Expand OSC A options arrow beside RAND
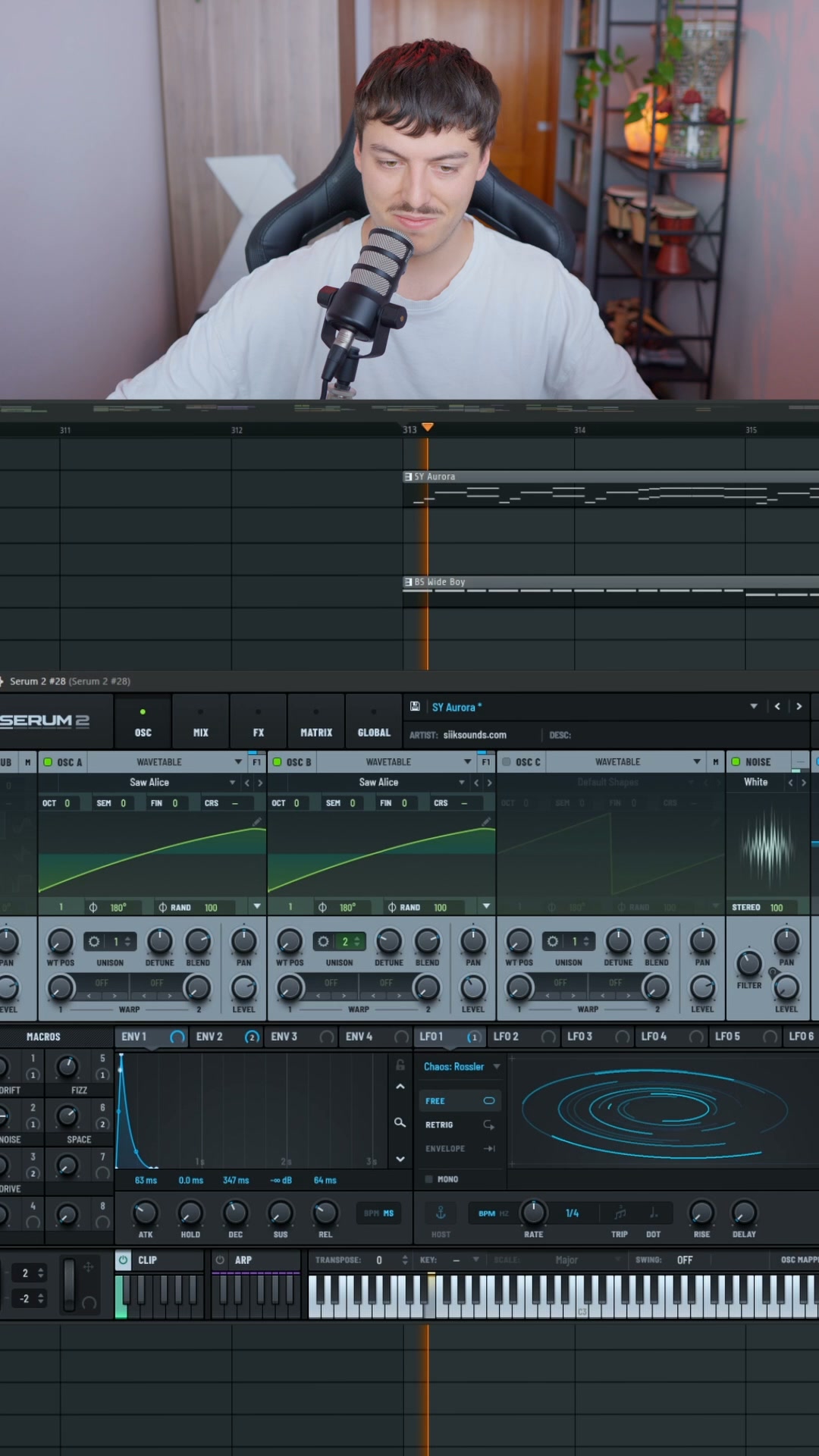The image size is (819, 1456). [257, 907]
